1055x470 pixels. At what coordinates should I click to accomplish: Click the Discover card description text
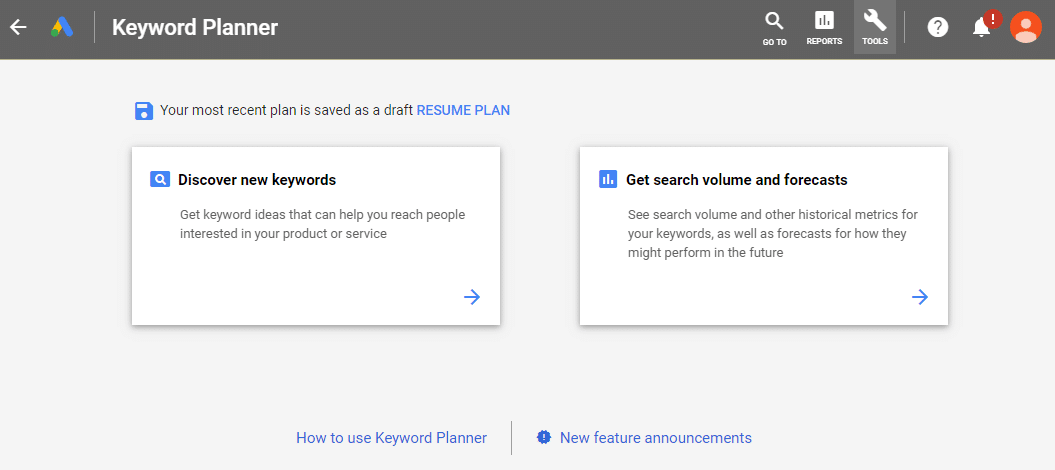coord(322,225)
